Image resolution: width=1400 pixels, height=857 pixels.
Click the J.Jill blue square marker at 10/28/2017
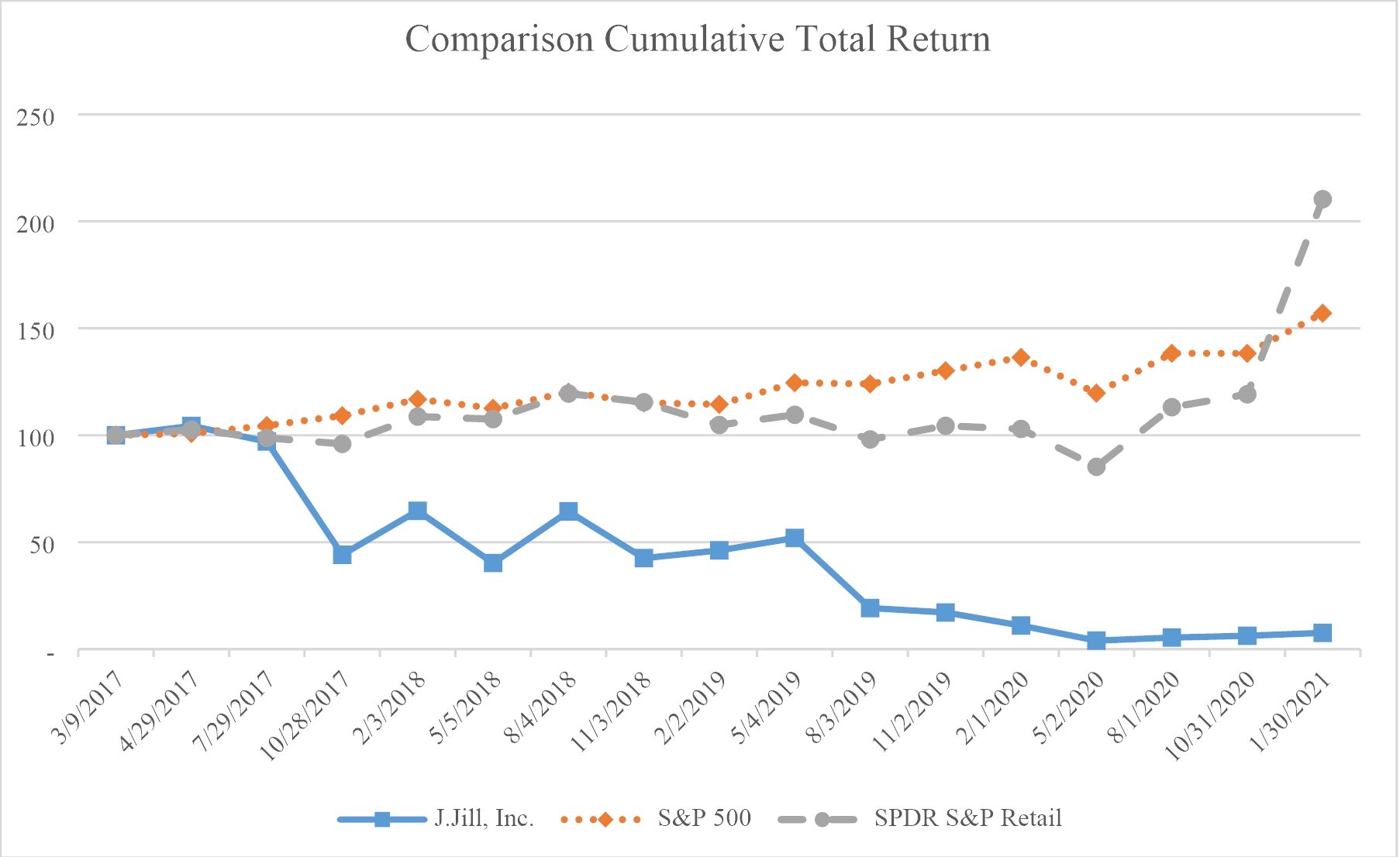click(x=342, y=555)
